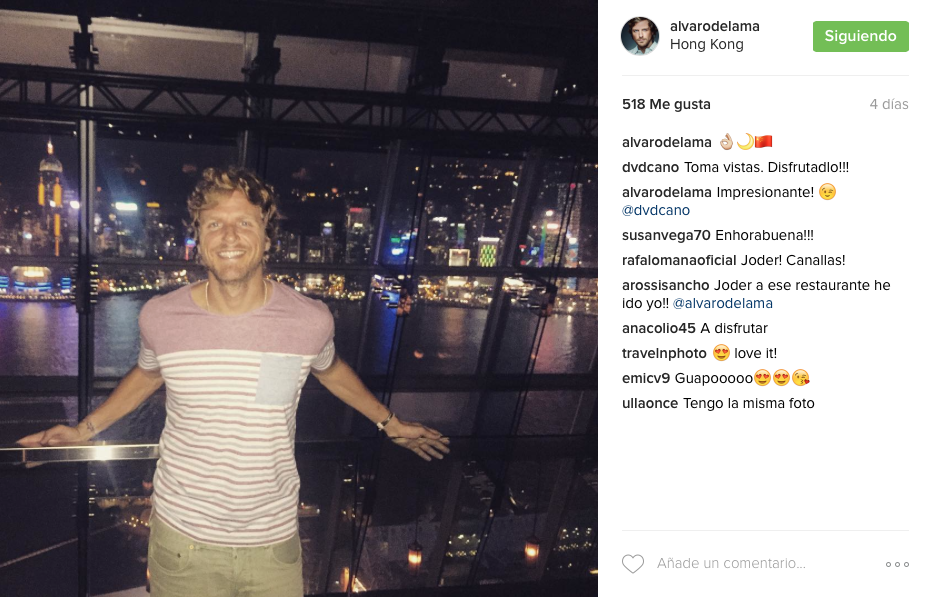Open the arossisancho commenter profile

[x=665, y=285]
